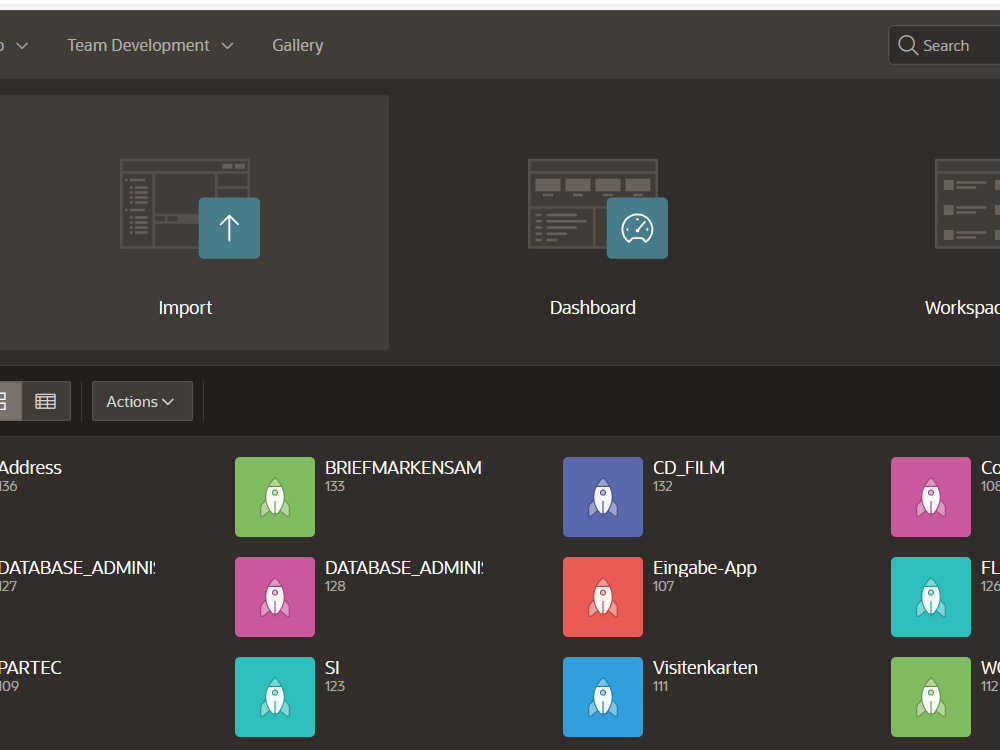Click the Import label
Viewport: 1000px width, 750px height.
(x=185, y=307)
